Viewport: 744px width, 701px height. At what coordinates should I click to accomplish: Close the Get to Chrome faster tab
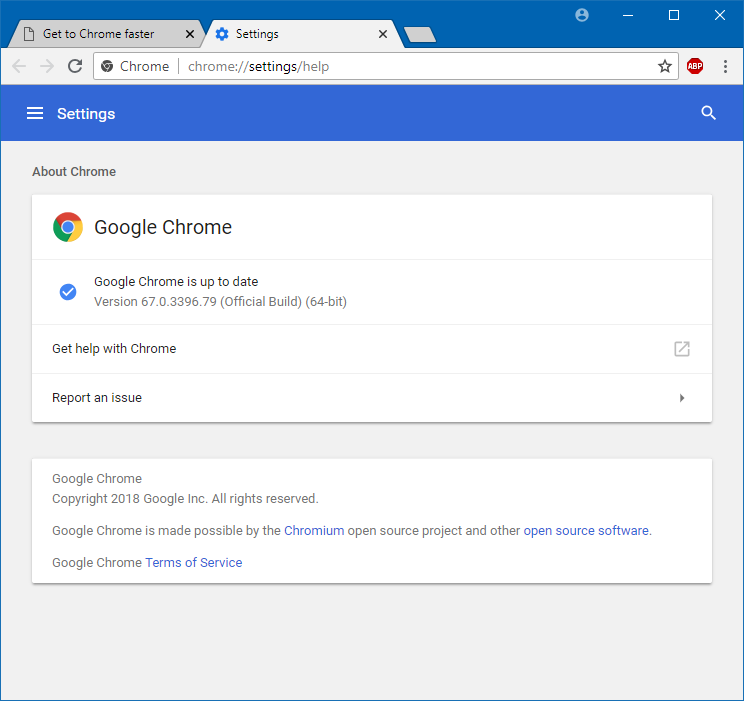[x=190, y=34]
